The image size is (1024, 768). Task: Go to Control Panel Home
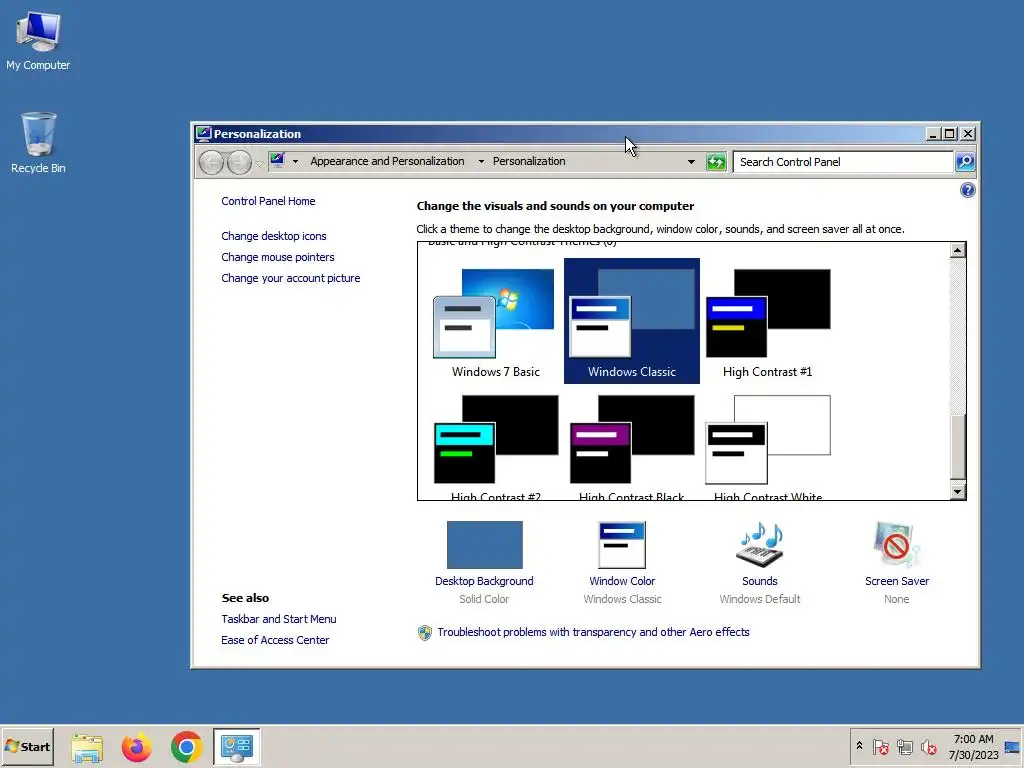click(x=268, y=201)
